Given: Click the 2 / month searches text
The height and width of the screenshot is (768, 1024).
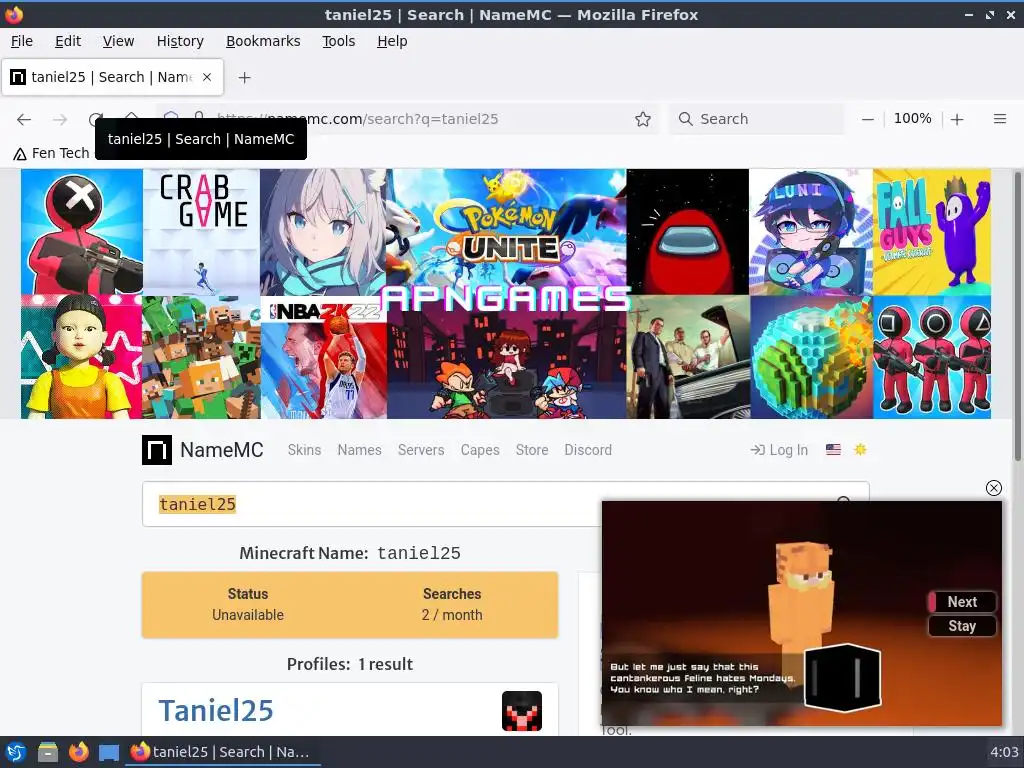Looking at the screenshot, I should pyautogui.click(x=452, y=615).
